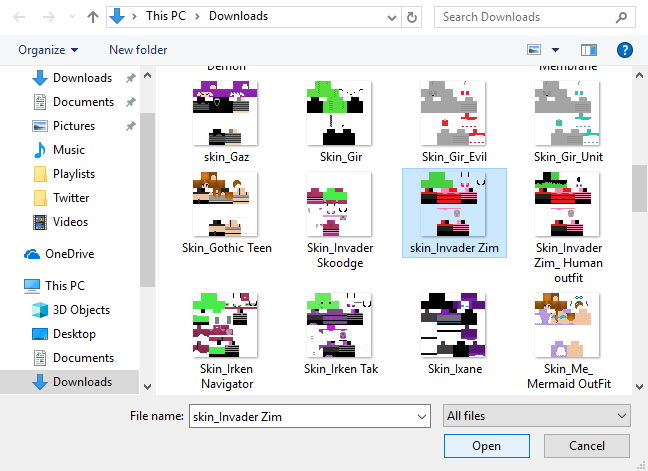Select the Skin_Invader Skoodge file thumbnail
Image resolution: width=648 pixels, height=471 pixels.
tap(339, 204)
